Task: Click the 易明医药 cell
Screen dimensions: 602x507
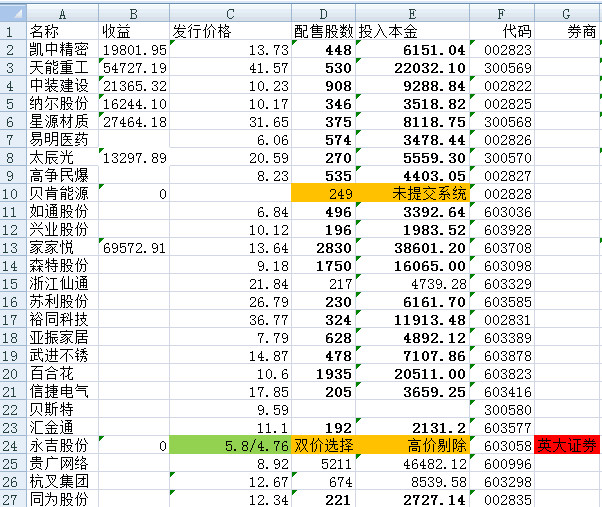Action: tap(63, 140)
